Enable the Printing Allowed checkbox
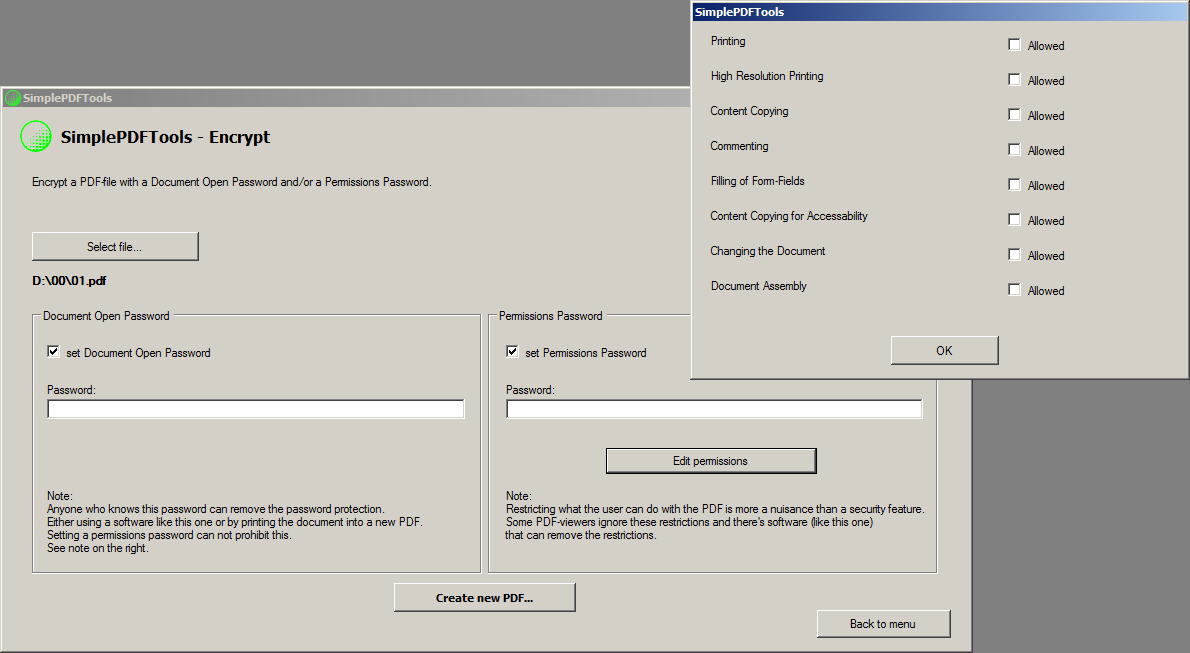This screenshot has width=1190, height=653. click(x=1014, y=45)
